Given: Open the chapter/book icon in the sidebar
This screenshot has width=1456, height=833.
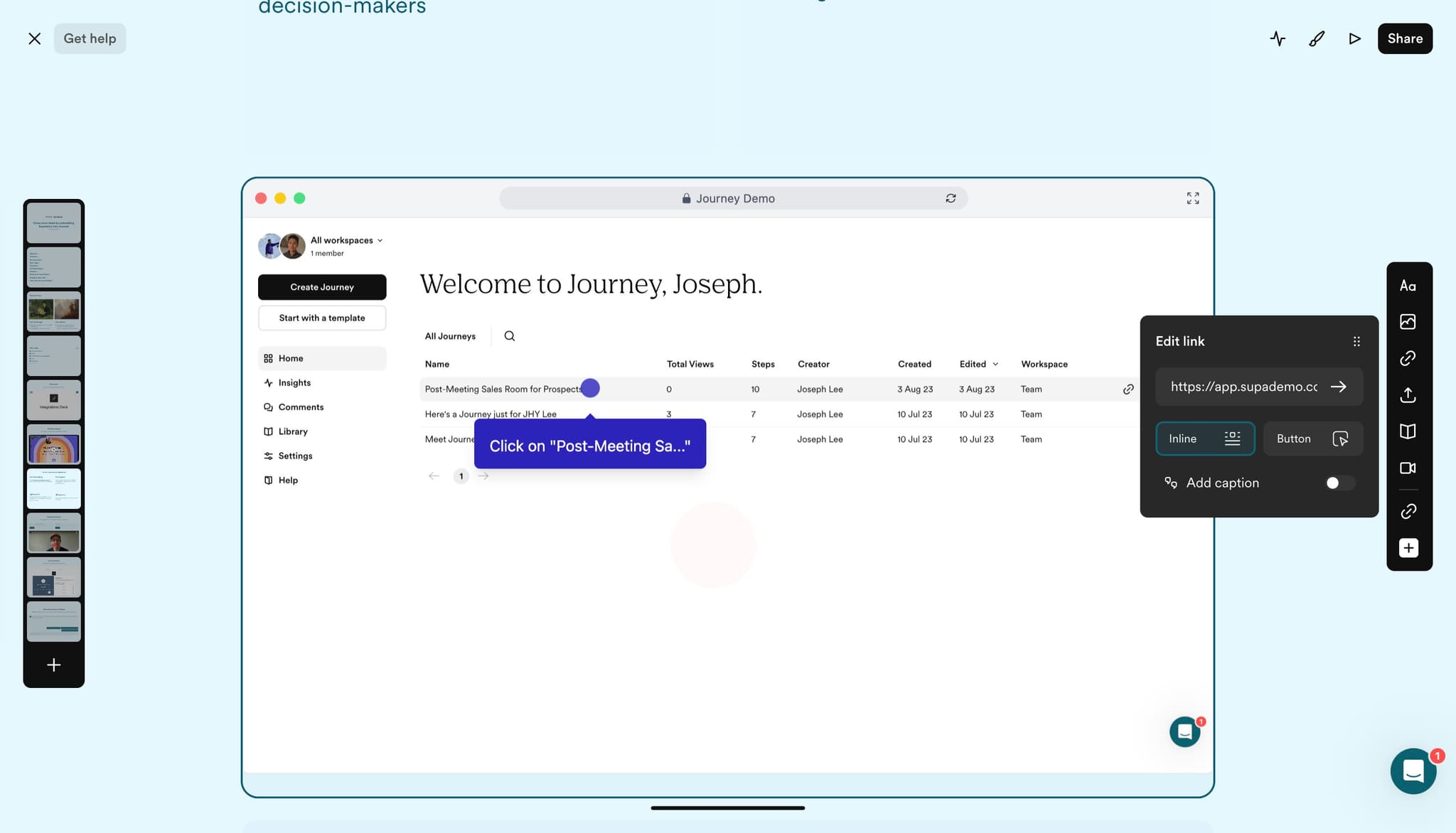Looking at the screenshot, I should coord(1409,431).
